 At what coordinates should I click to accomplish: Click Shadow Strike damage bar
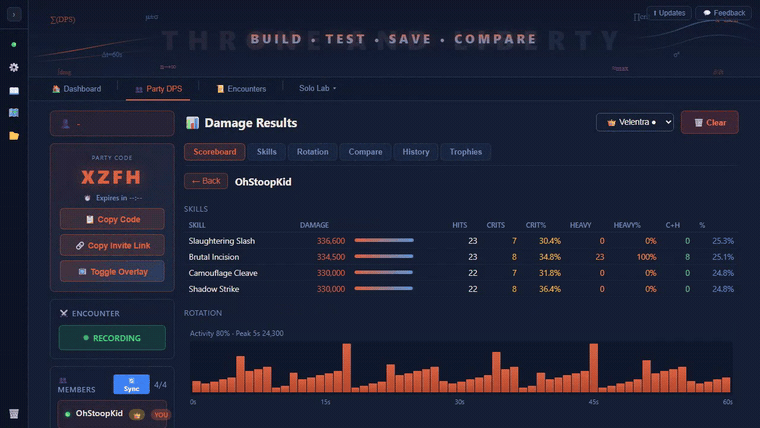click(x=383, y=288)
